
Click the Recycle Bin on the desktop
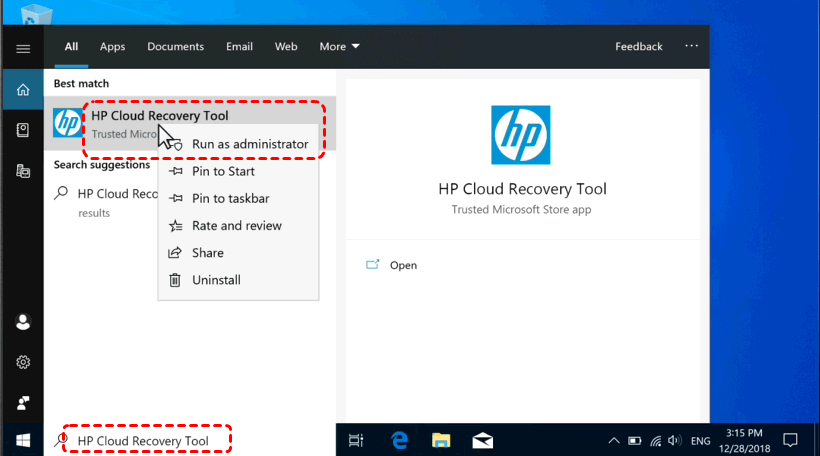(x=37, y=13)
